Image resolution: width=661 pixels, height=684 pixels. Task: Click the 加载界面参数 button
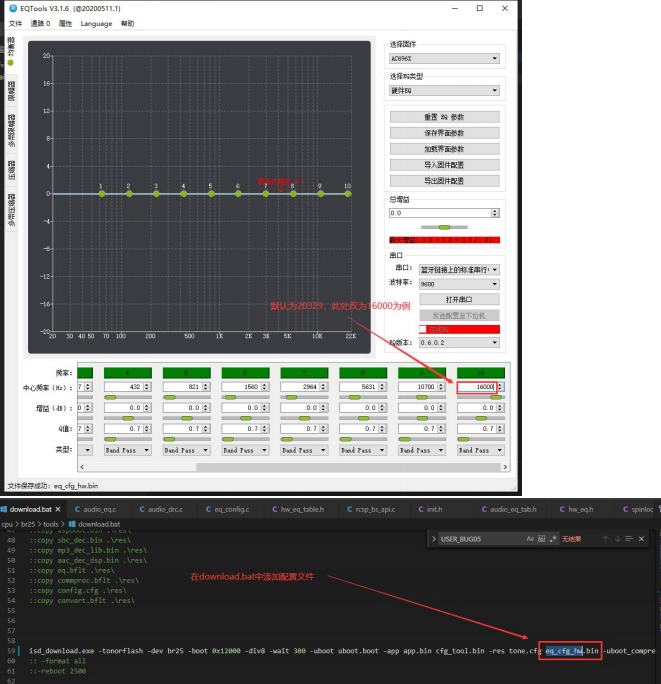[444, 149]
